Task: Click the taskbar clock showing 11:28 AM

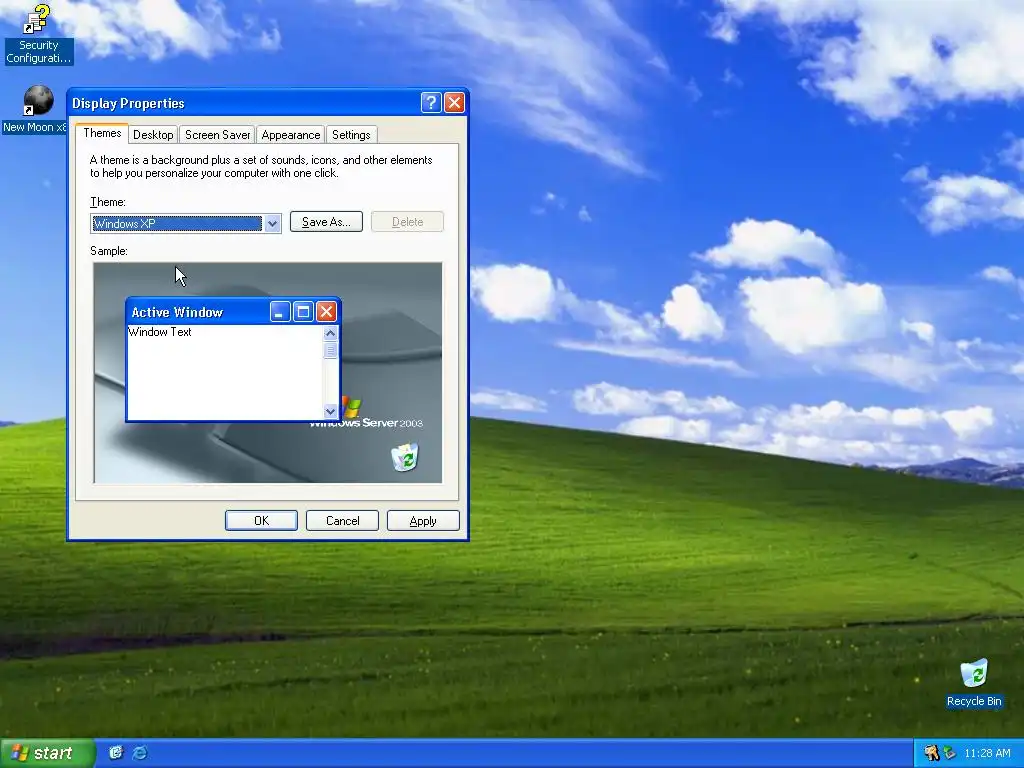Action: [987, 753]
